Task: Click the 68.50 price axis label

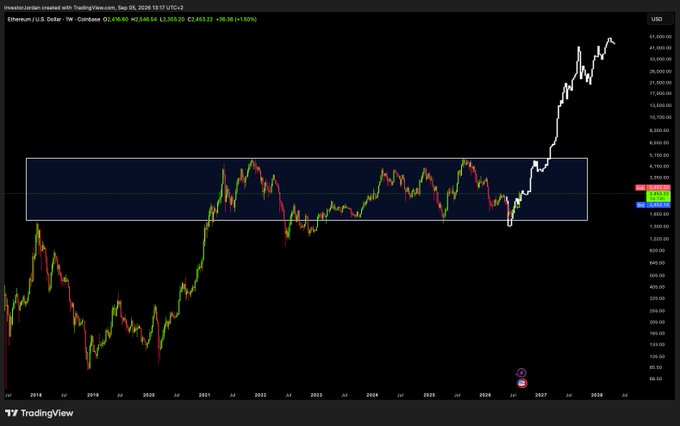Action: pos(656,379)
